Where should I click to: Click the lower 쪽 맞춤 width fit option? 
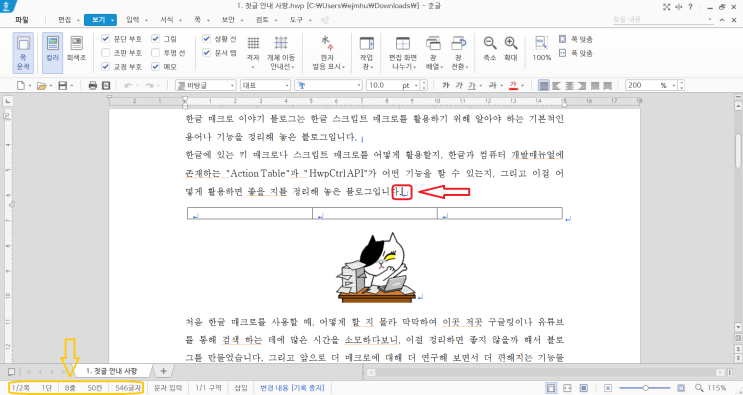[x=576, y=53]
